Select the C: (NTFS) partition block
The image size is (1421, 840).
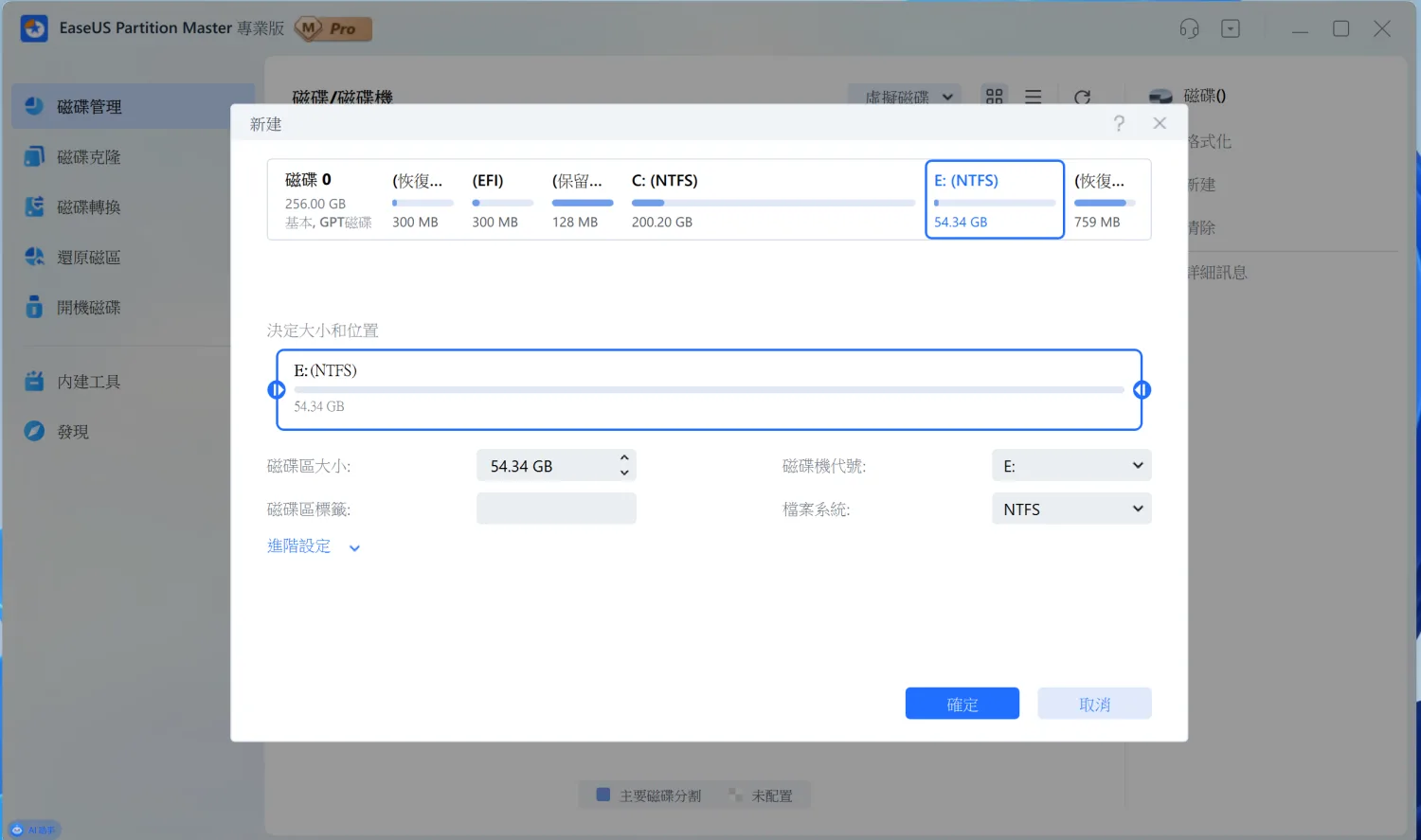tap(772, 201)
